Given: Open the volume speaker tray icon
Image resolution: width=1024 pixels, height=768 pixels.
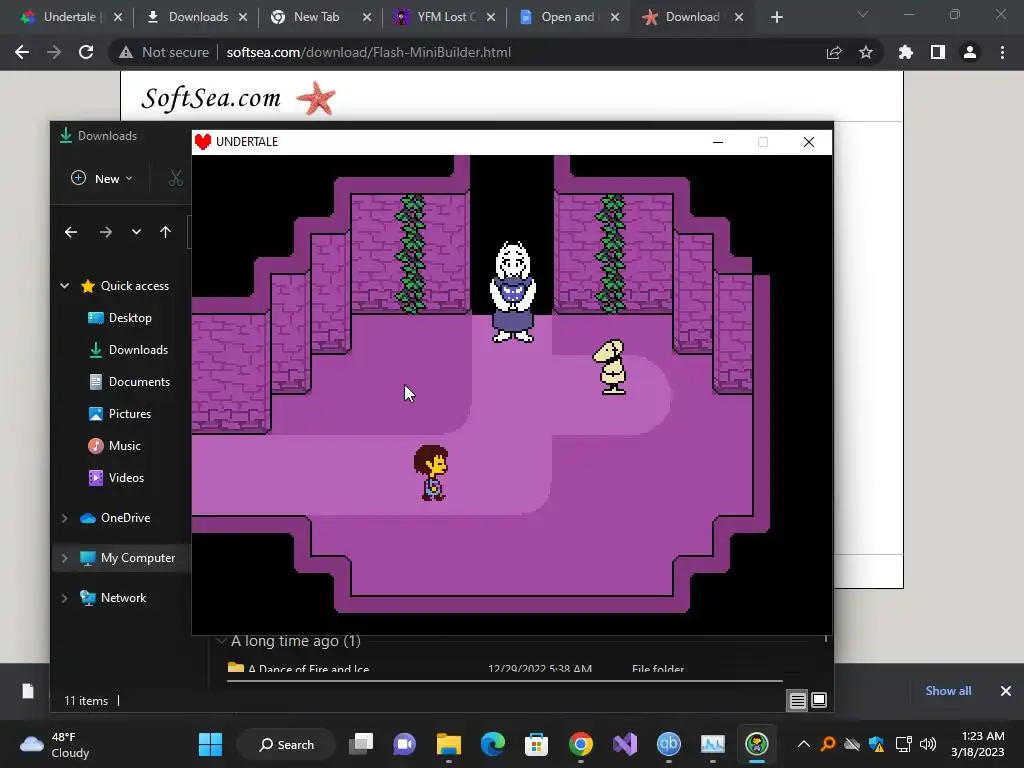Looking at the screenshot, I should pyautogui.click(x=927, y=744).
